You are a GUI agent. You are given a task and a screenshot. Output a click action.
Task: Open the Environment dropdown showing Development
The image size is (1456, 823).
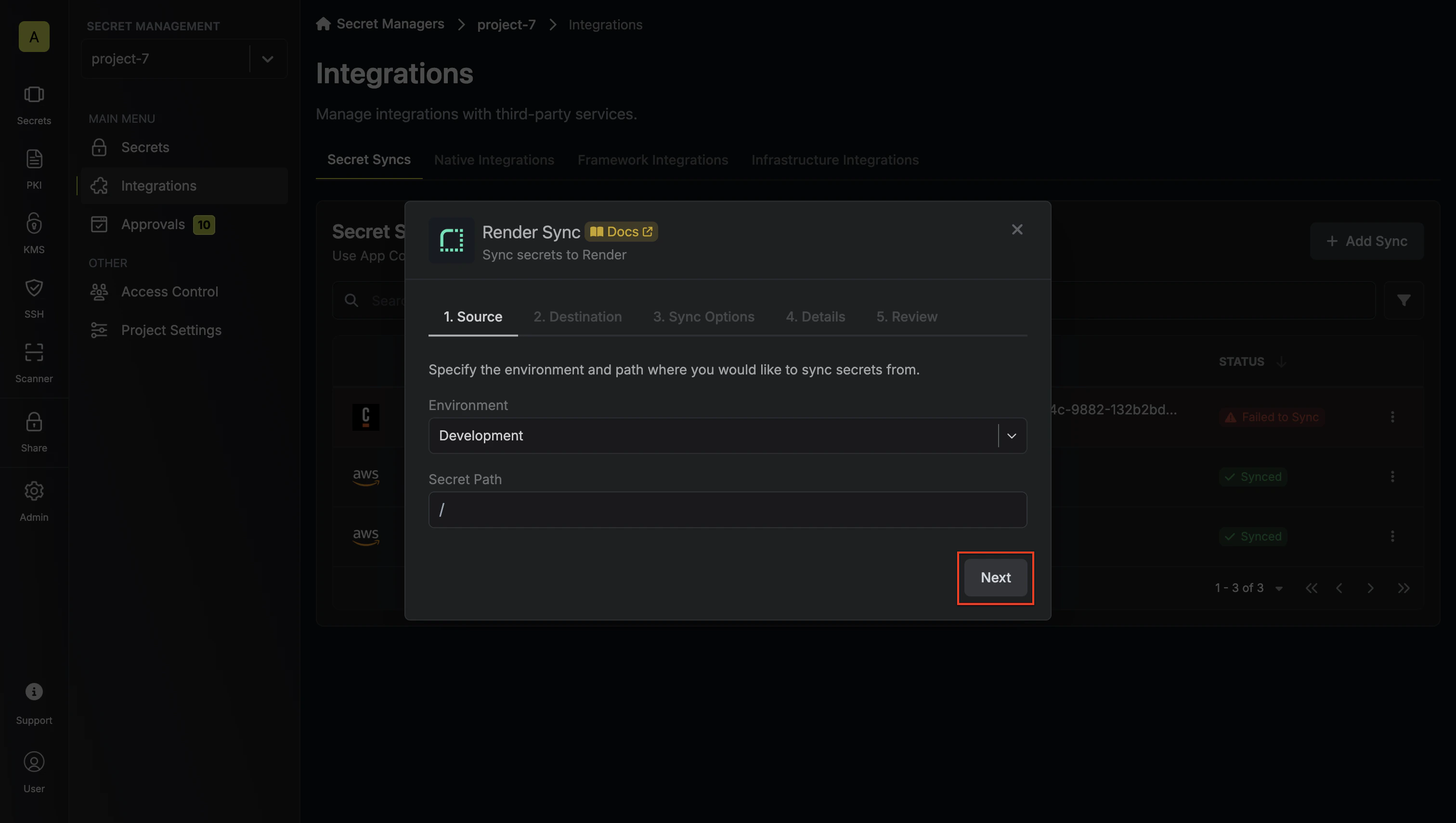coord(728,436)
